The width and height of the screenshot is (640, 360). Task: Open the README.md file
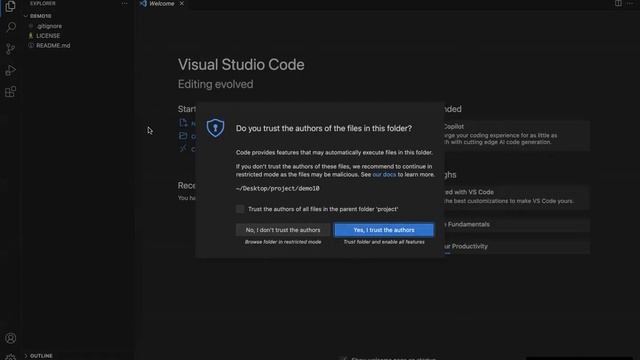tap(53, 46)
